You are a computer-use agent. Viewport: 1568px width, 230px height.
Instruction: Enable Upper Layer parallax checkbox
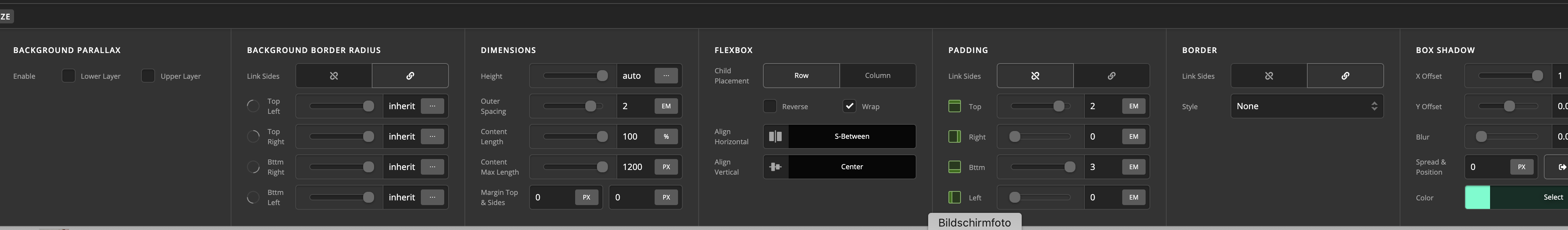148,76
